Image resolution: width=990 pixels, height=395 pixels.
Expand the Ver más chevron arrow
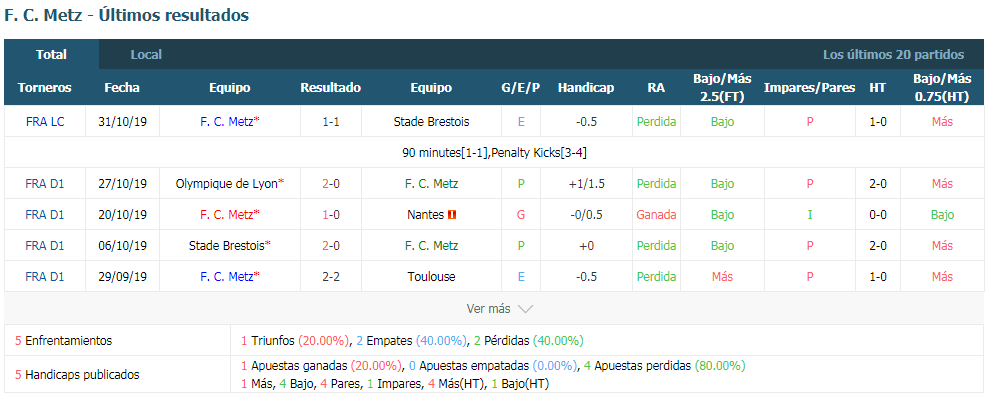(x=525, y=309)
